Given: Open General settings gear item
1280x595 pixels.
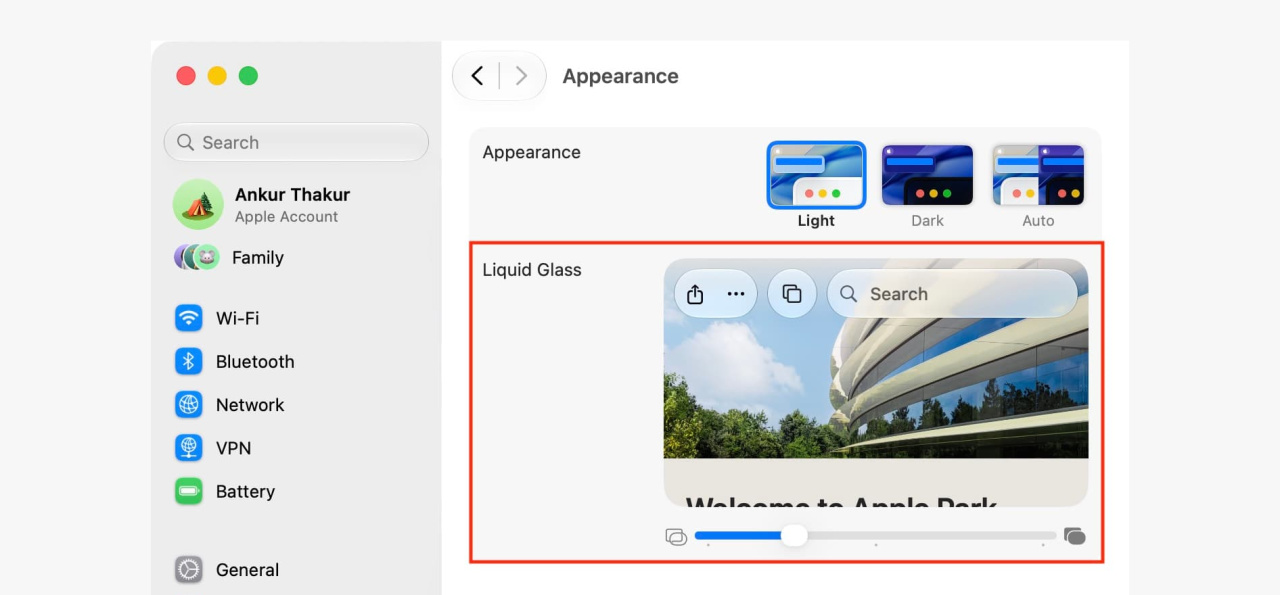Looking at the screenshot, I should [x=227, y=570].
